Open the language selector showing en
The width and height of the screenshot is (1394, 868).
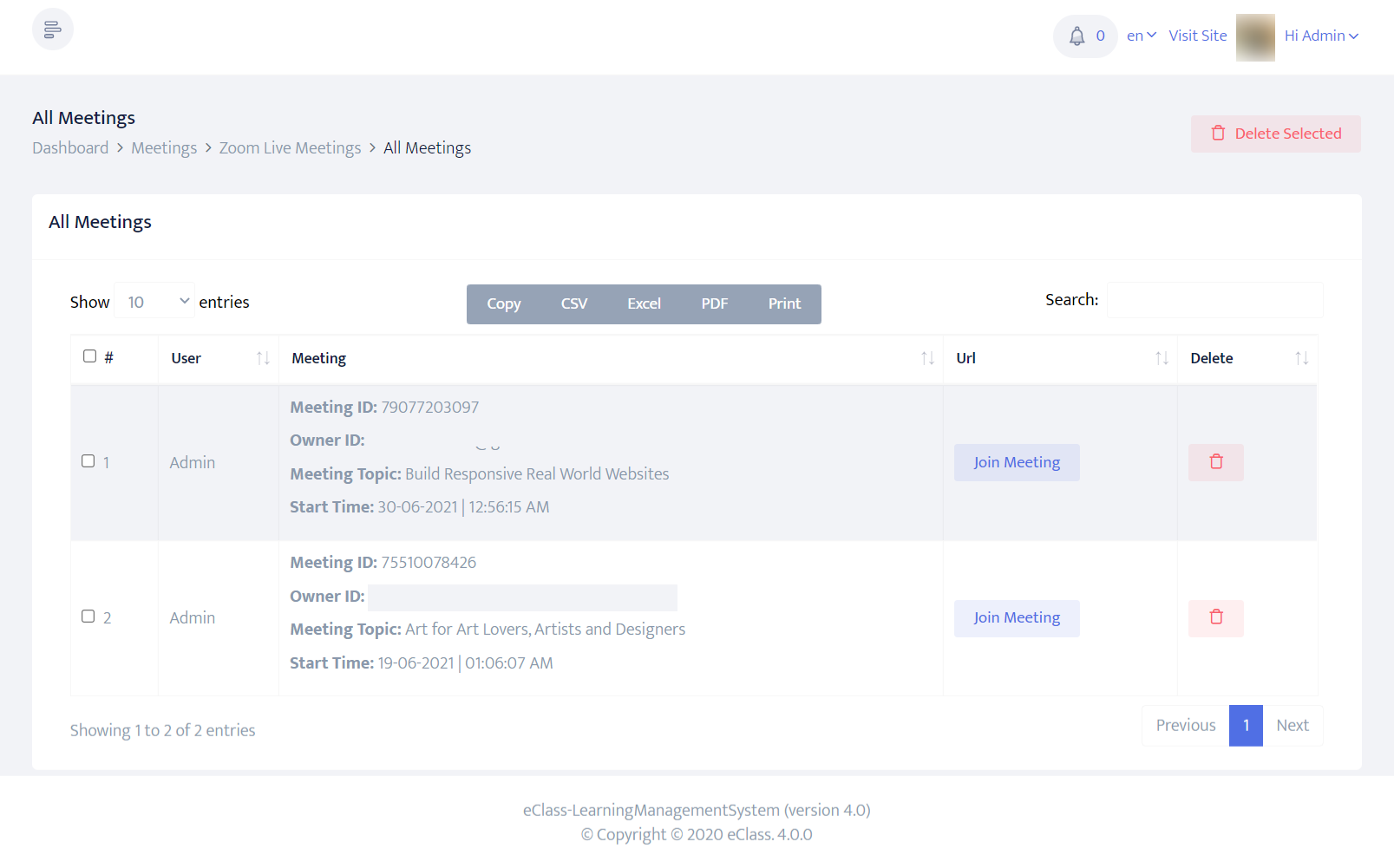pos(1141,36)
